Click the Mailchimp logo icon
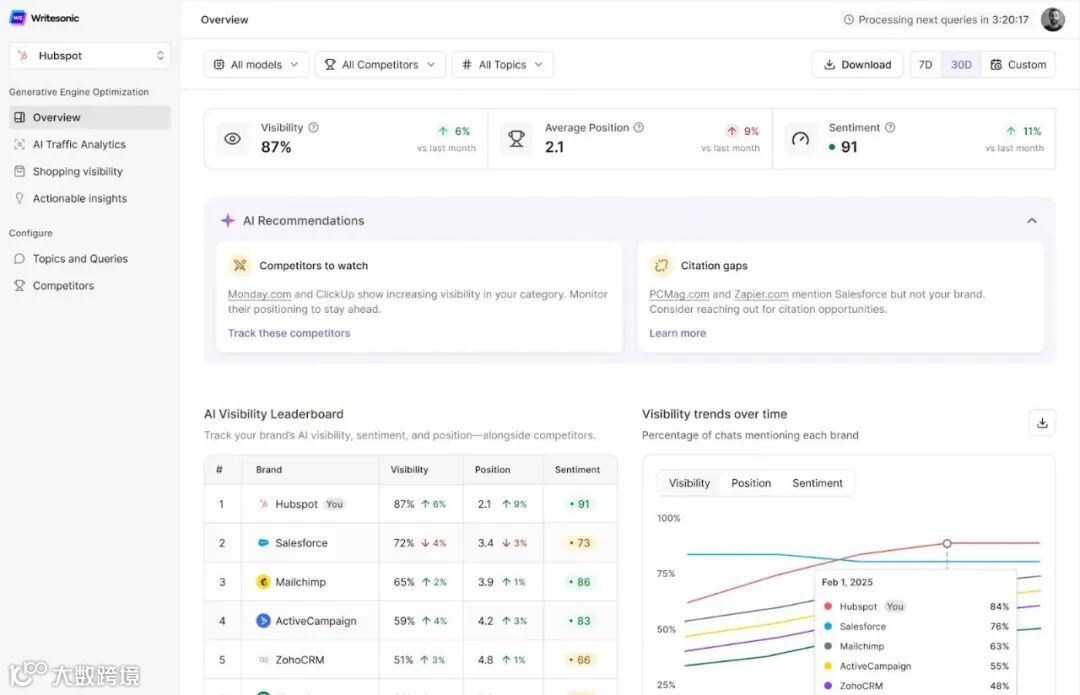 click(x=263, y=582)
